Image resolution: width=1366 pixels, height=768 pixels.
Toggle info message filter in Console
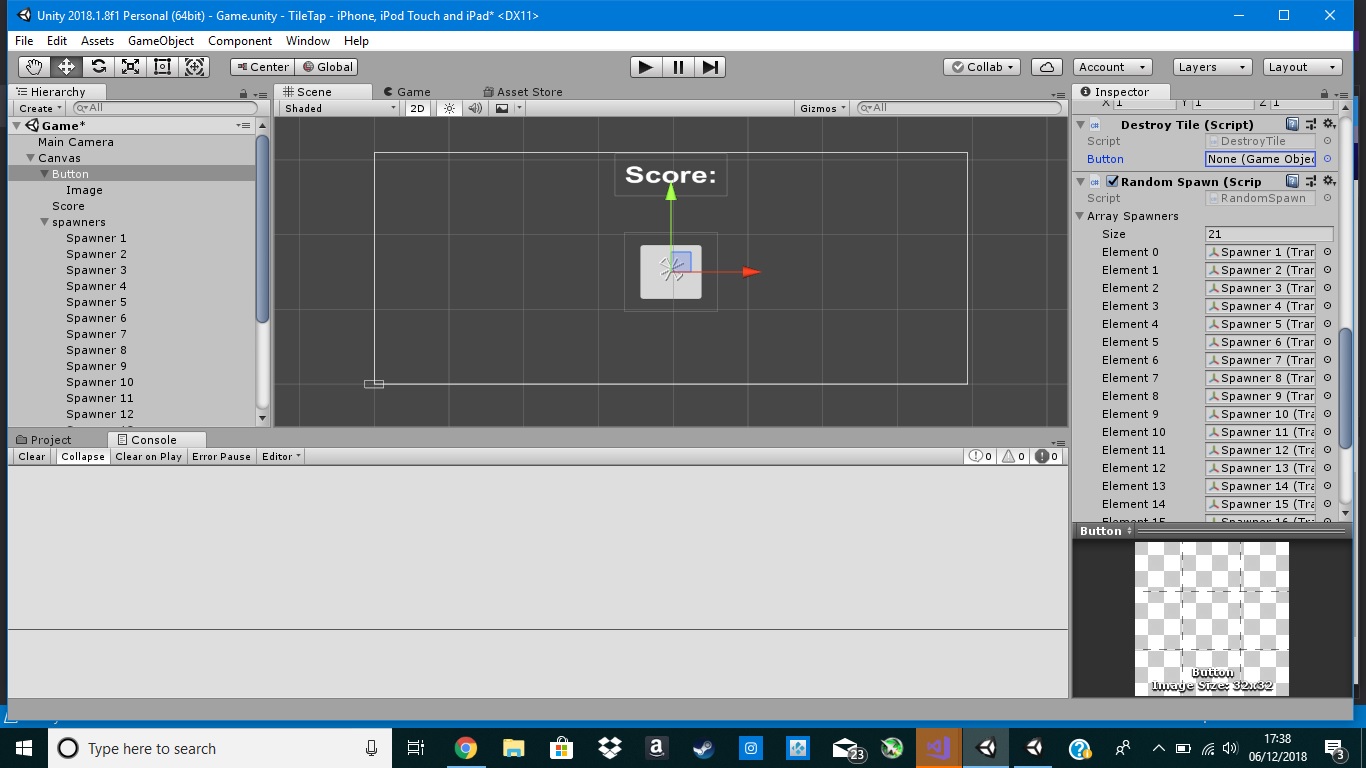(981, 456)
